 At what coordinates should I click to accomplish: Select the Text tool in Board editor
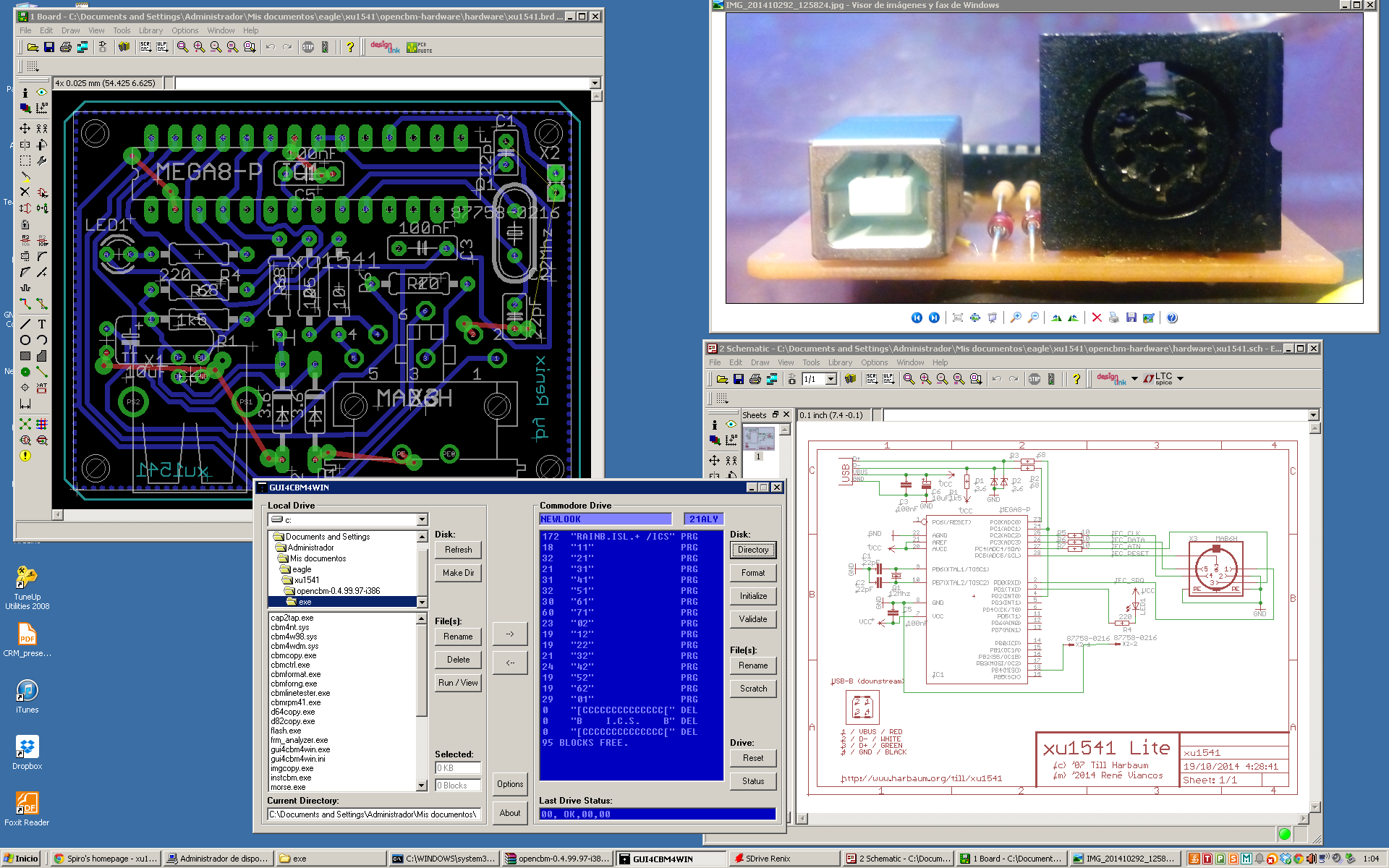point(42,323)
